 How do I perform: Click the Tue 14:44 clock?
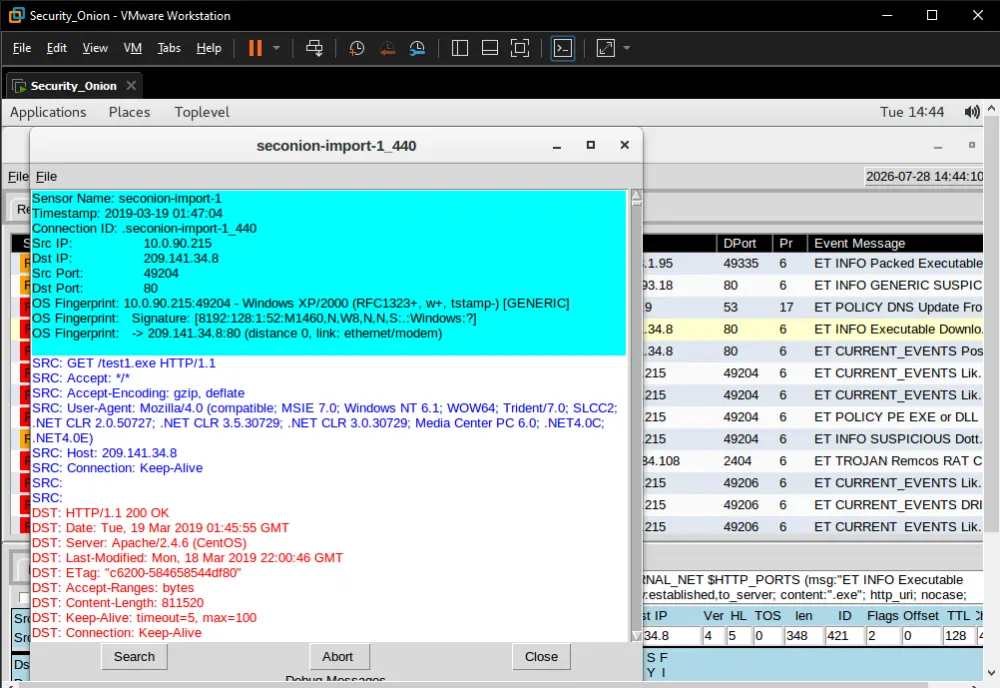pos(912,112)
